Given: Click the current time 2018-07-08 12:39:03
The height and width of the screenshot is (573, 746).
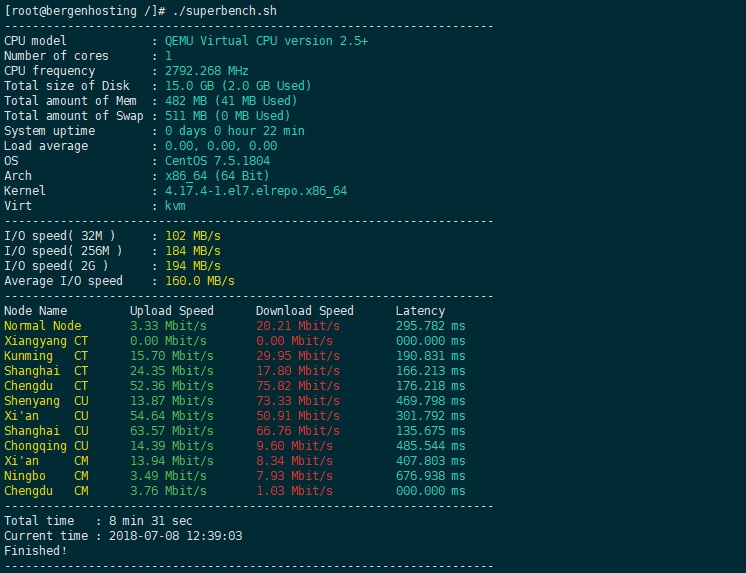Looking at the screenshot, I should [x=176, y=536].
